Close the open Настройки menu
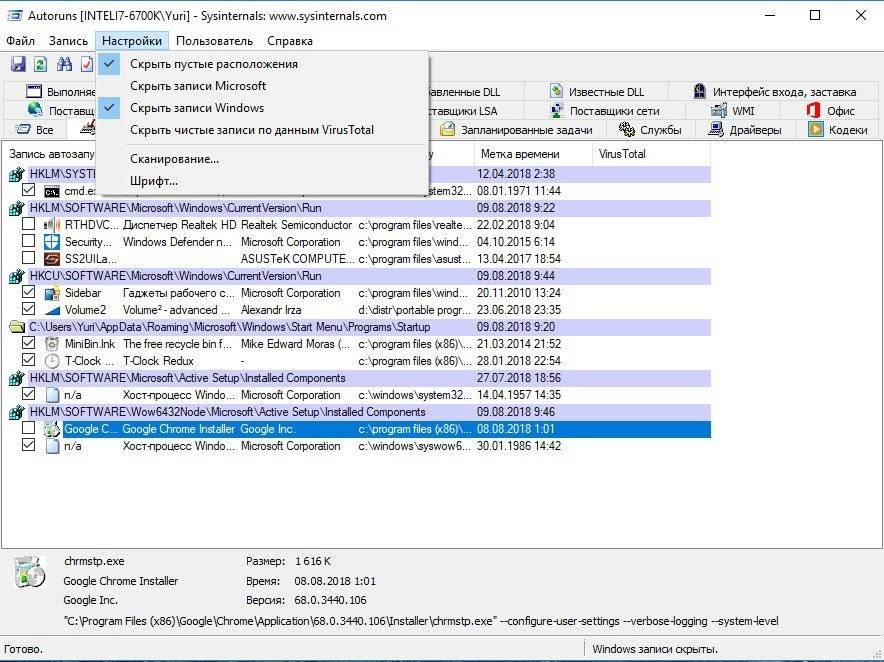 tap(132, 41)
